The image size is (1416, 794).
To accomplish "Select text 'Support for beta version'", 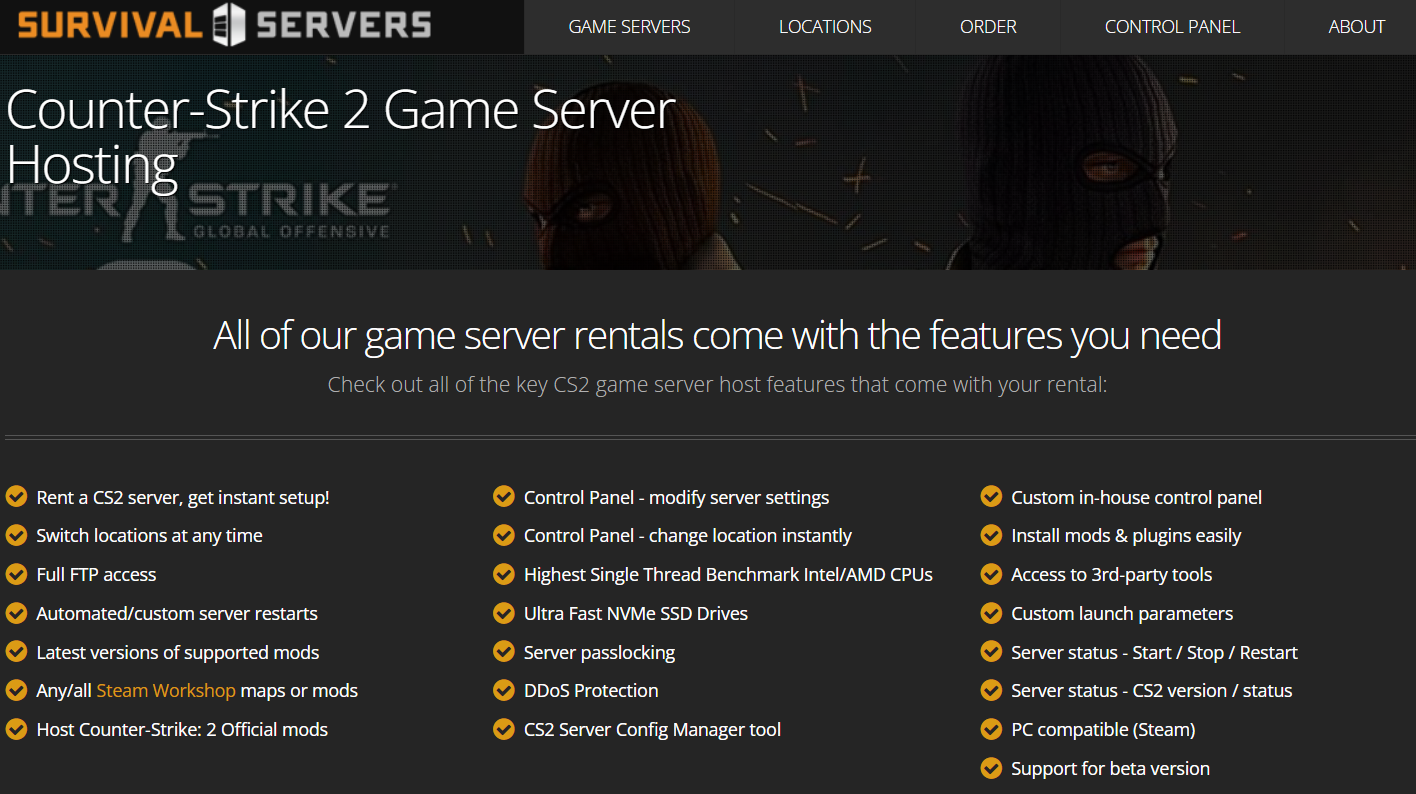I will [1110, 769].
